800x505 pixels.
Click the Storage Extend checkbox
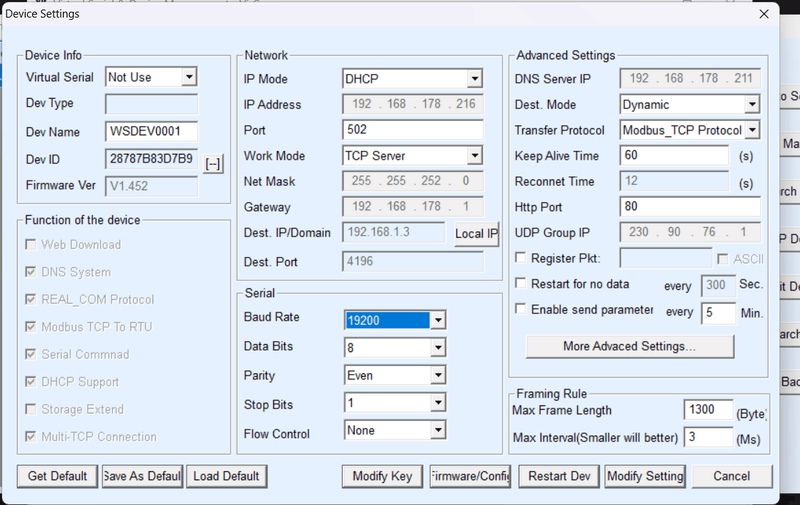31,409
